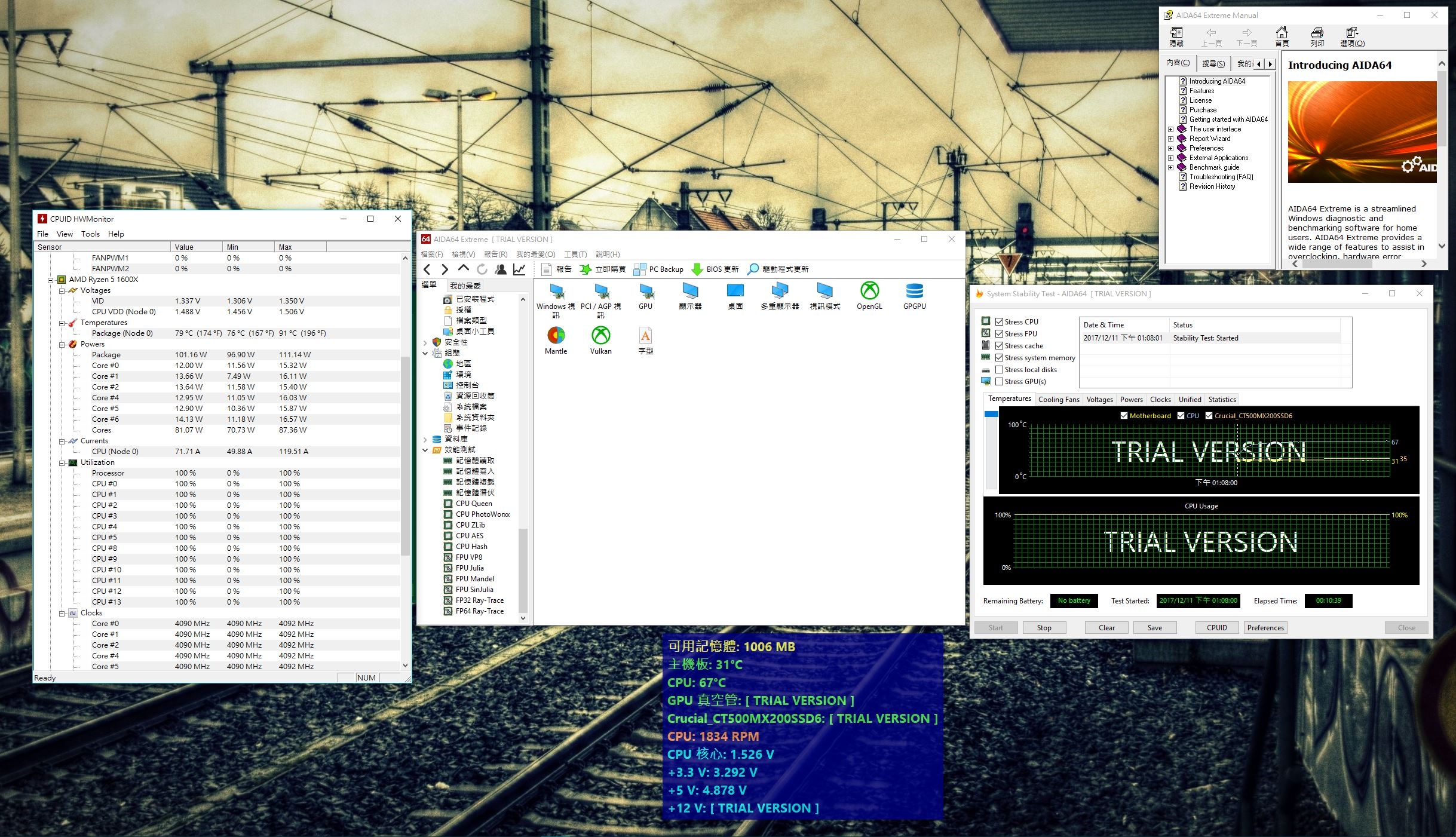Click the Save button in Stability Test
This screenshot has width=1456, height=837.
(1155, 628)
